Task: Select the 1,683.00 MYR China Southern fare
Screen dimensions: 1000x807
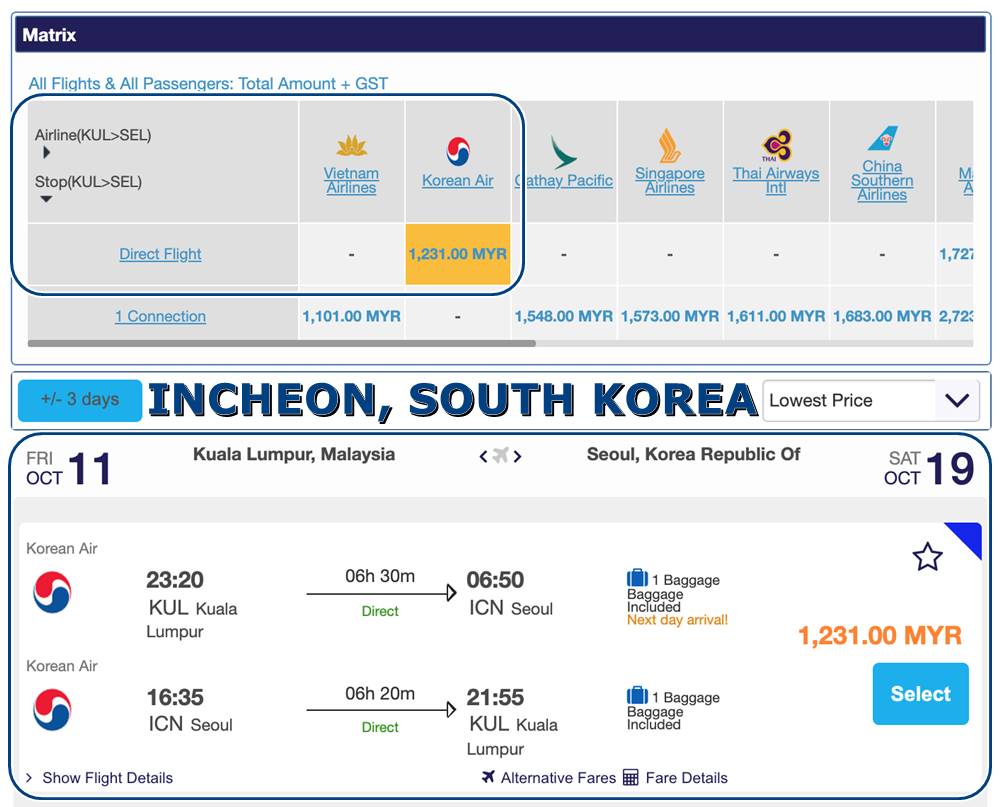Action: (882, 316)
